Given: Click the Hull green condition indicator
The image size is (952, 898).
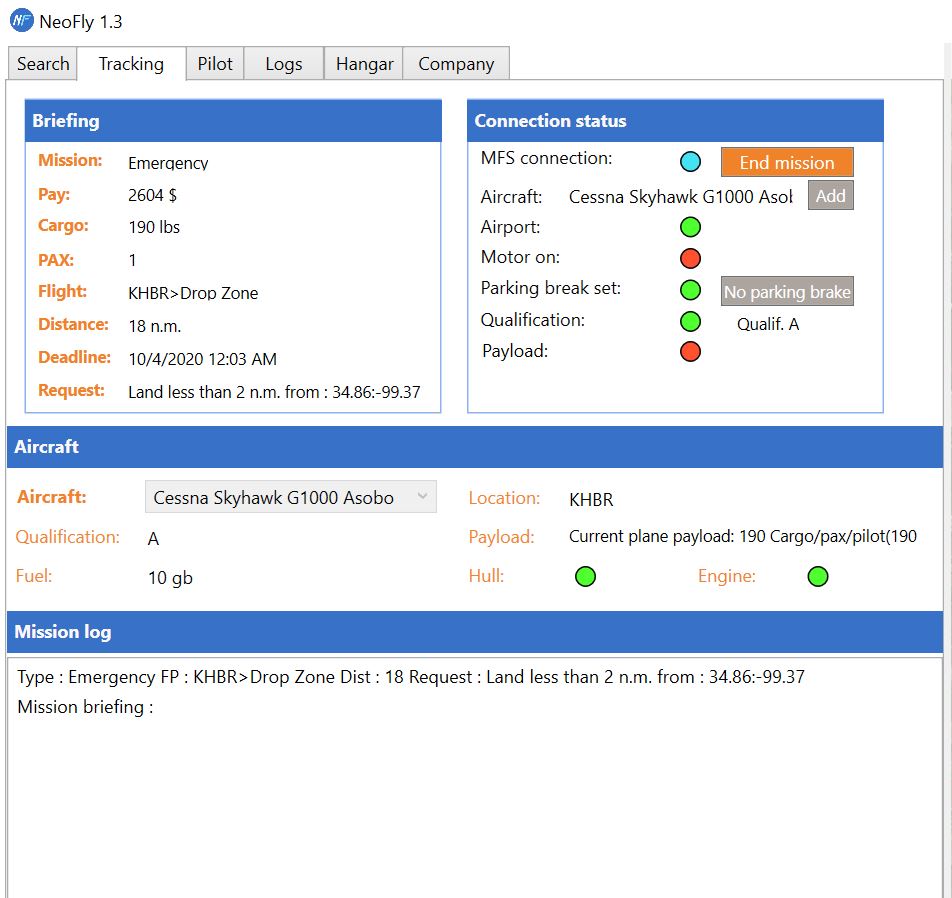Looking at the screenshot, I should tap(586, 576).
